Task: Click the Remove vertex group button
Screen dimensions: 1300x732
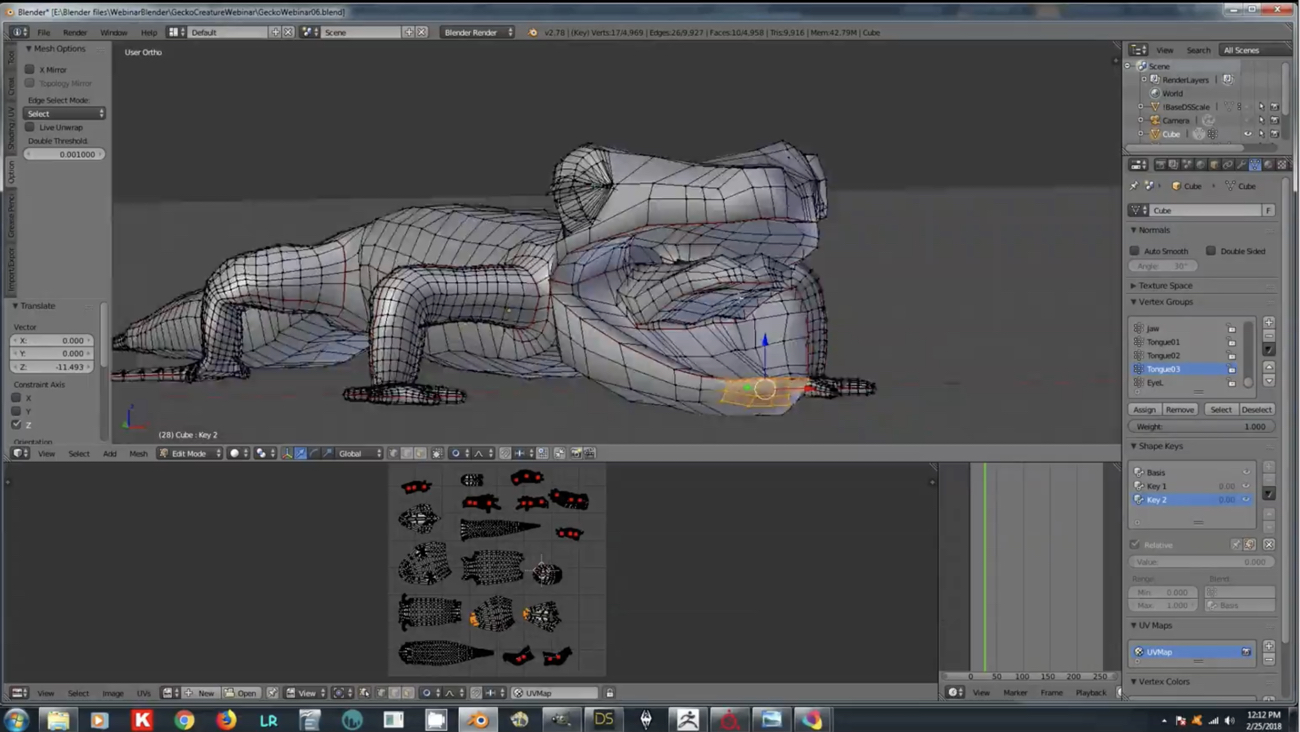Action: tap(1180, 409)
